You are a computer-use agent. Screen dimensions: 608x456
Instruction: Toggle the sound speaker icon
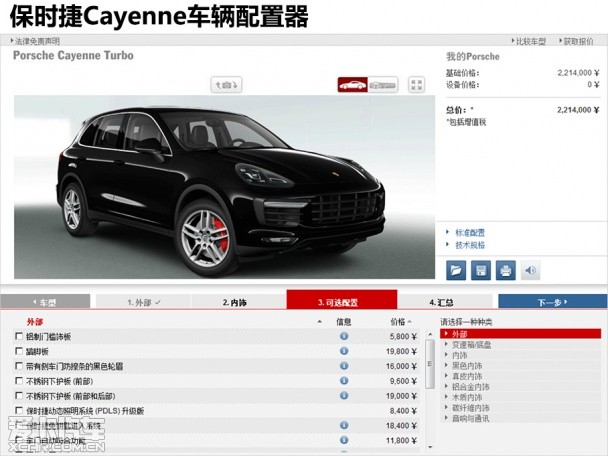point(530,270)
